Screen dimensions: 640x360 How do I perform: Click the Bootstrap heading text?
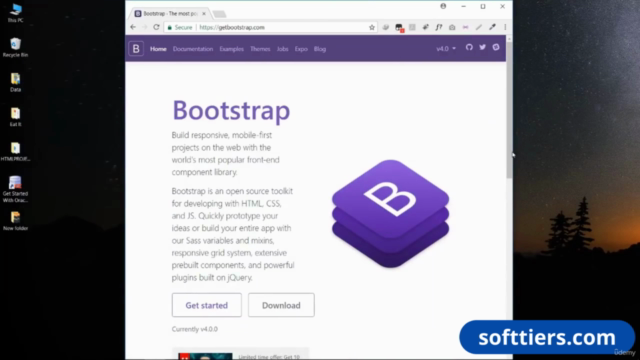(231, 110)
